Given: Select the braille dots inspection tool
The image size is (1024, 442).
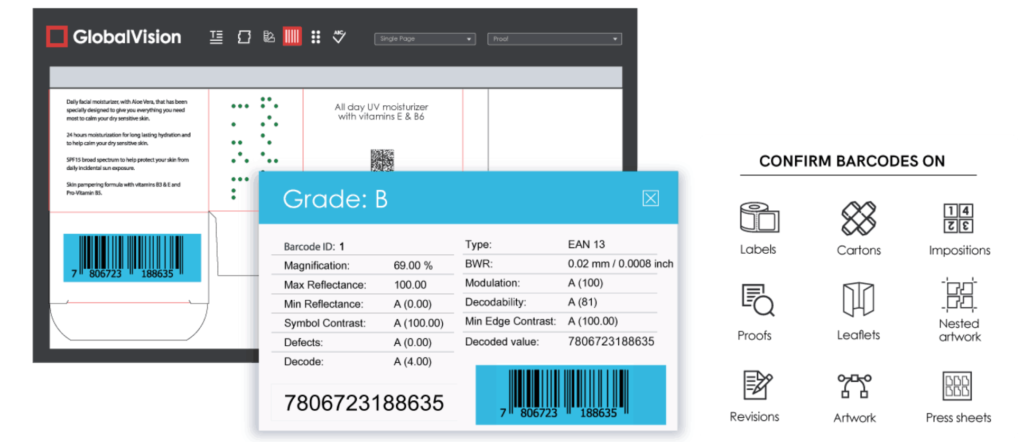Looking at the screenshot, I should 316,38.
